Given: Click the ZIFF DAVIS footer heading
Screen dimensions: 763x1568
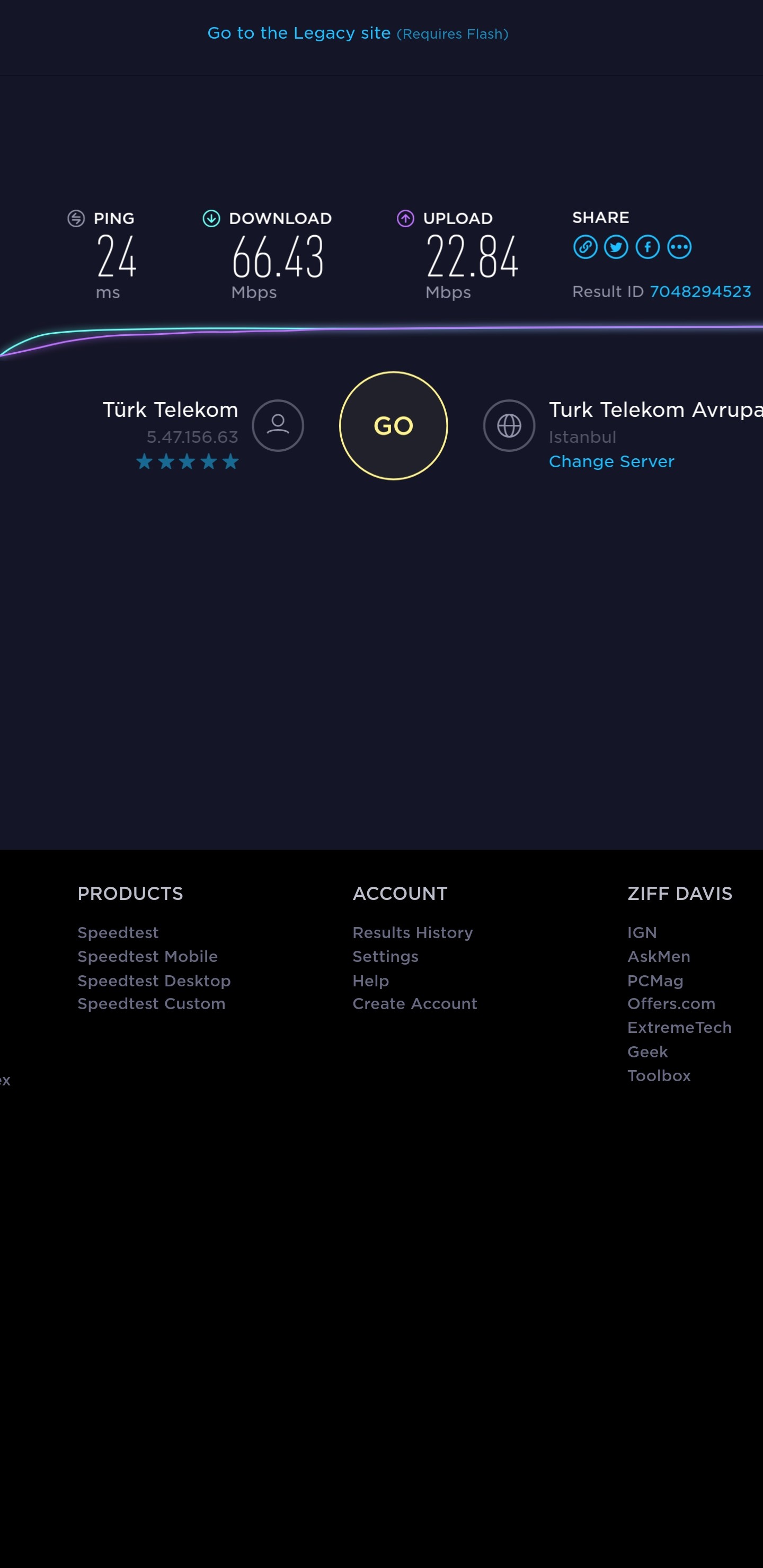Looking at the screenshot, I should click(680, 894).
